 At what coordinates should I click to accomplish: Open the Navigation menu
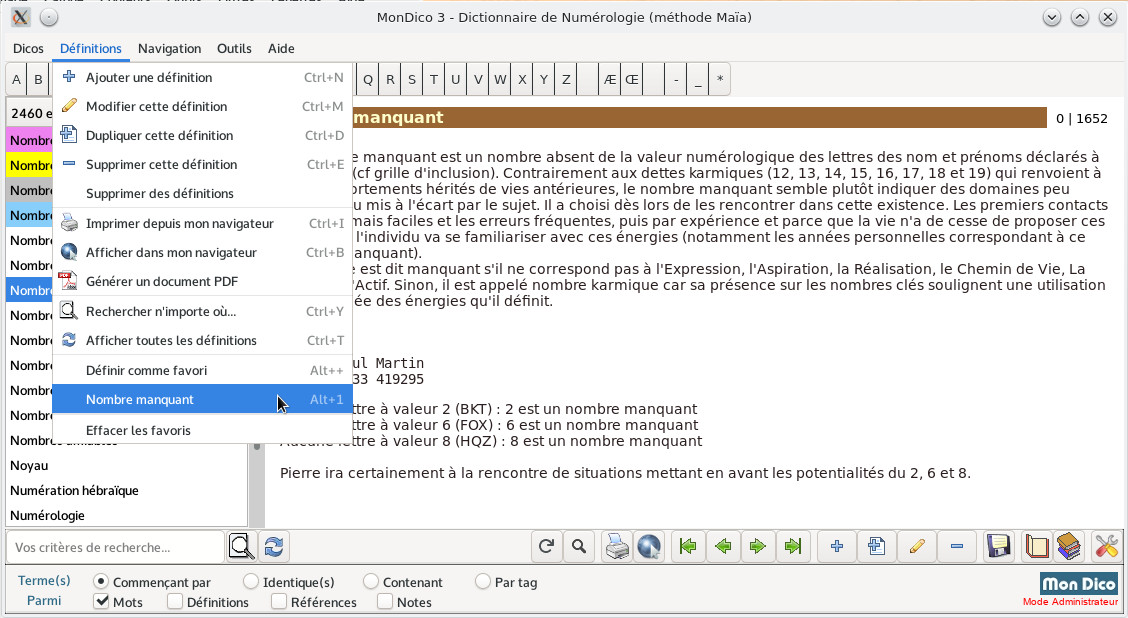point(169,48)
